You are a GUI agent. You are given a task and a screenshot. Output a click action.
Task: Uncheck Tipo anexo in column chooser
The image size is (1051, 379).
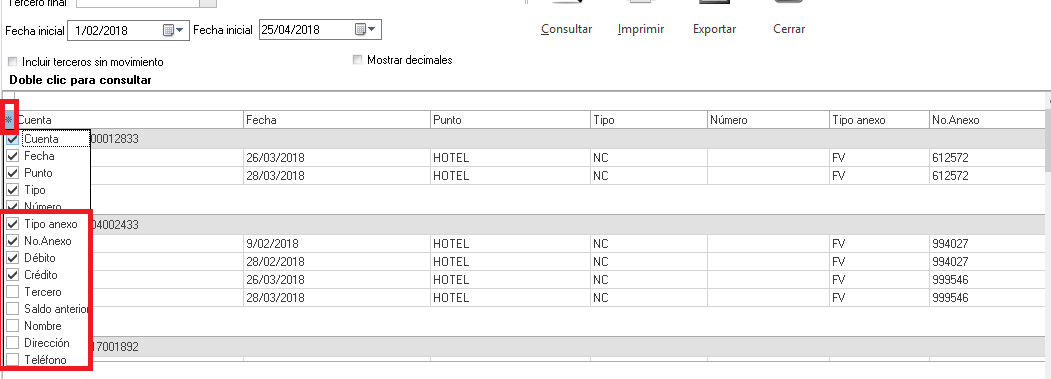[12, 224]
